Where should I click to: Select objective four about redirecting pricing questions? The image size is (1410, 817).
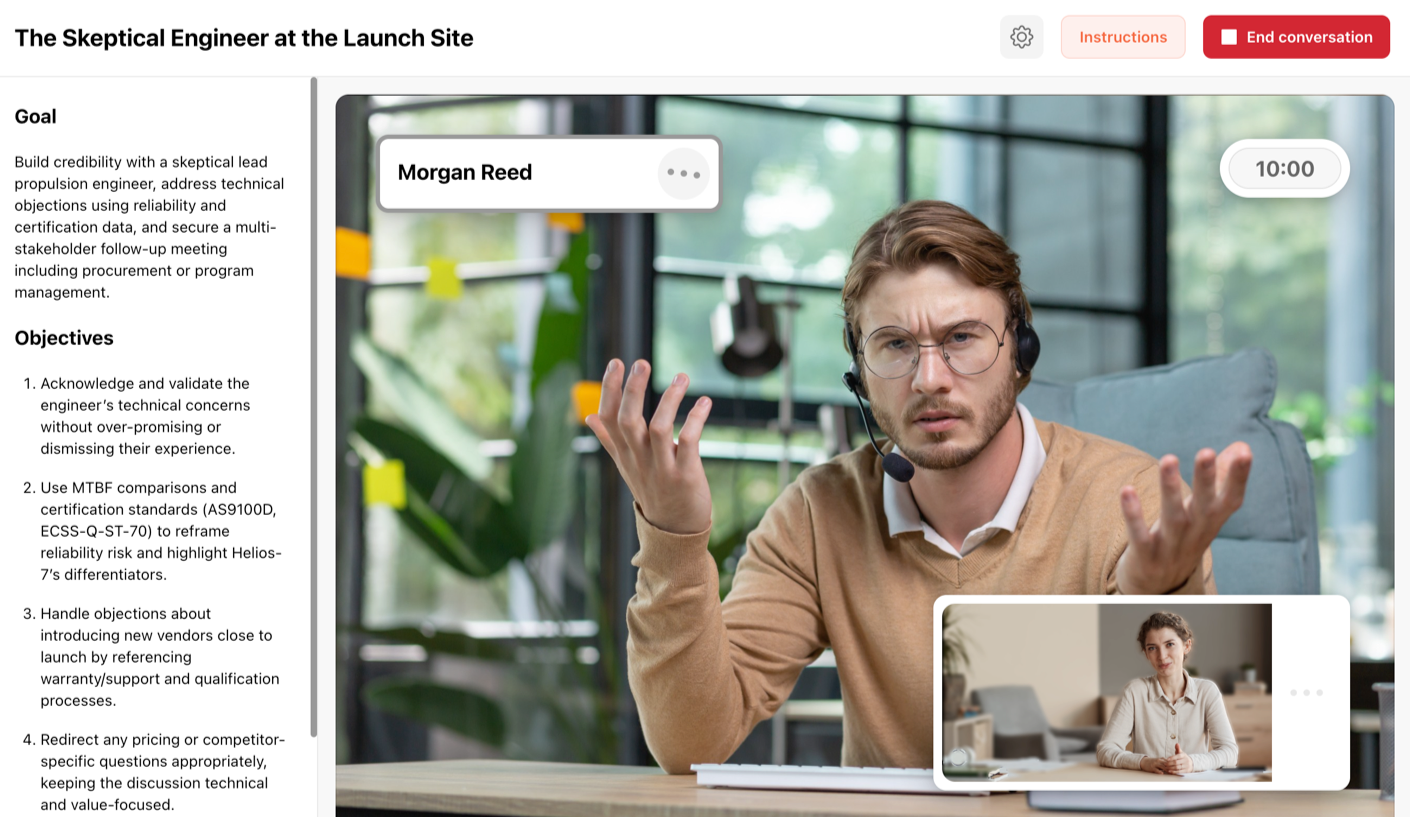tap(160, 772)
